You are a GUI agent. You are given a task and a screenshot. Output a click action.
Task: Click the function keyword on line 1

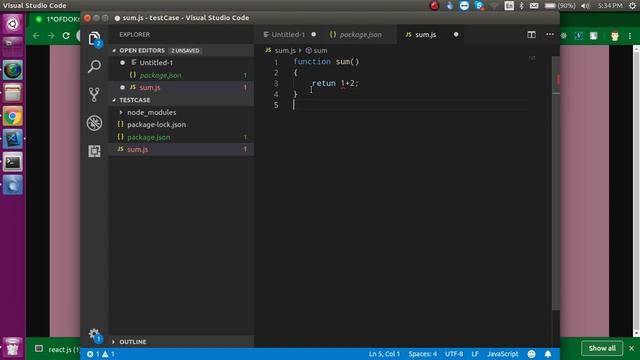click(312, 62)
